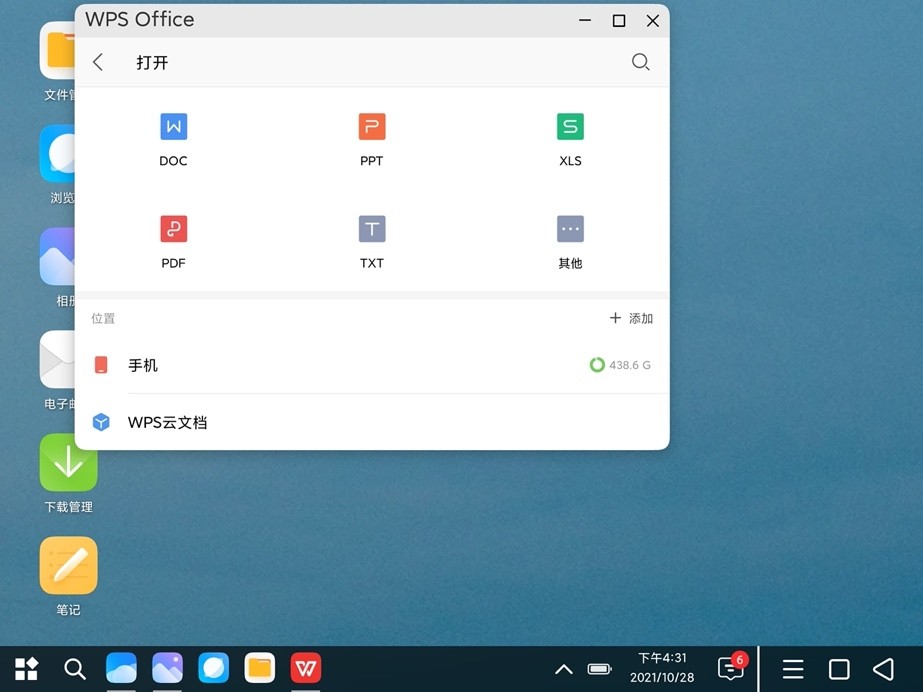Open the 手机 storage location

click(143, 365)
